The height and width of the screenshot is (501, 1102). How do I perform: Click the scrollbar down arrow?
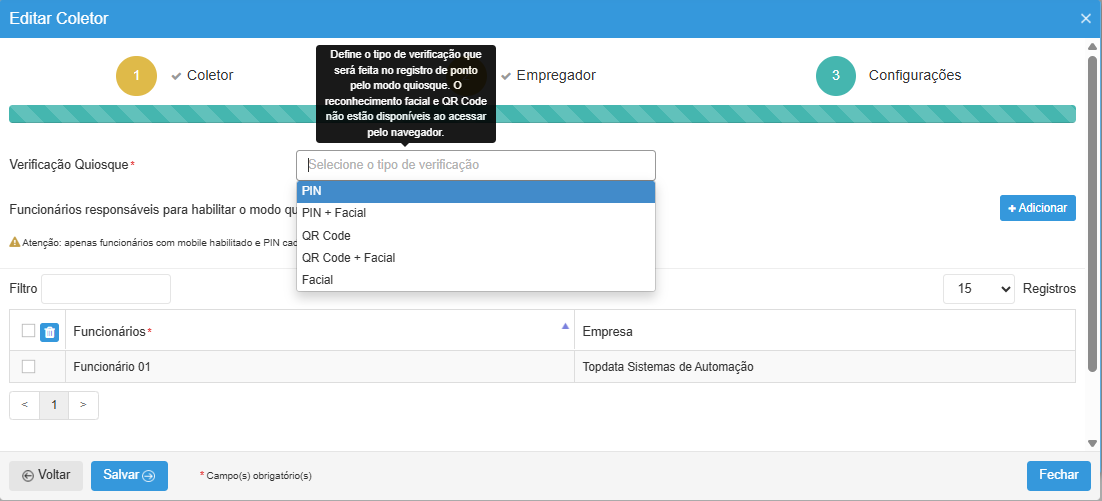pyautogui.click(x=1092, y=442)
